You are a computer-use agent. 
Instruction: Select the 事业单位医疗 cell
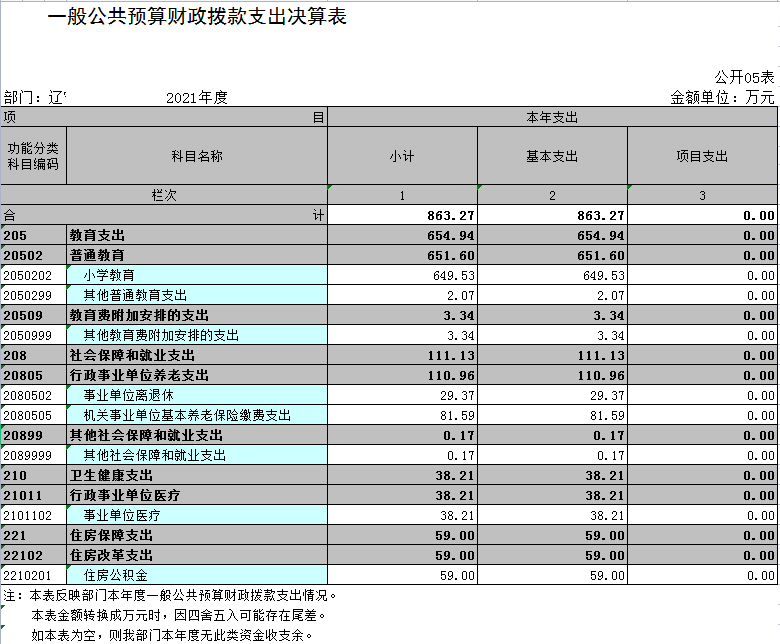pyautogui.click(x=196, y=515)
